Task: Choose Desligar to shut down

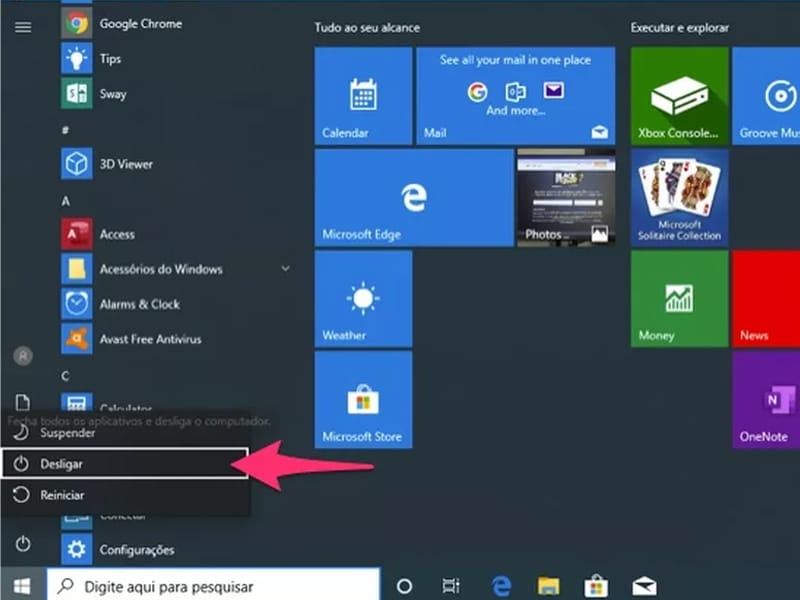Action: tap(125, 463)
